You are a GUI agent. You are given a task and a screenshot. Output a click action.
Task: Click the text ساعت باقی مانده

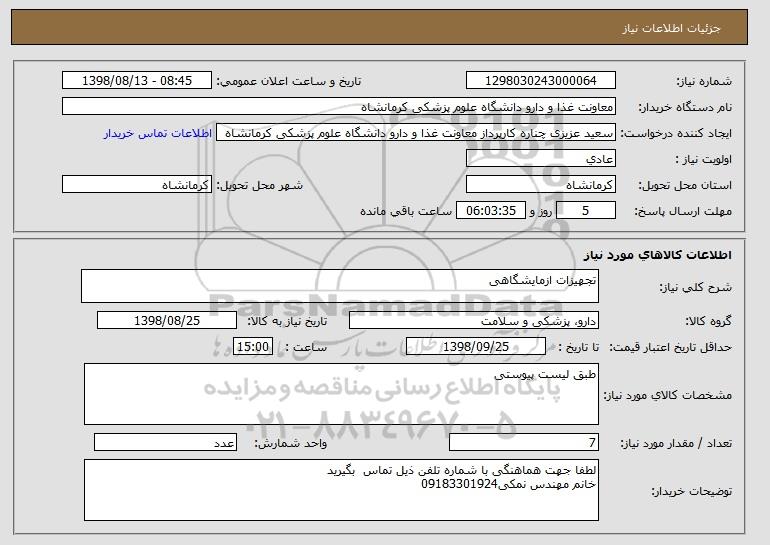pyautogui.click(x=406, y=212)
